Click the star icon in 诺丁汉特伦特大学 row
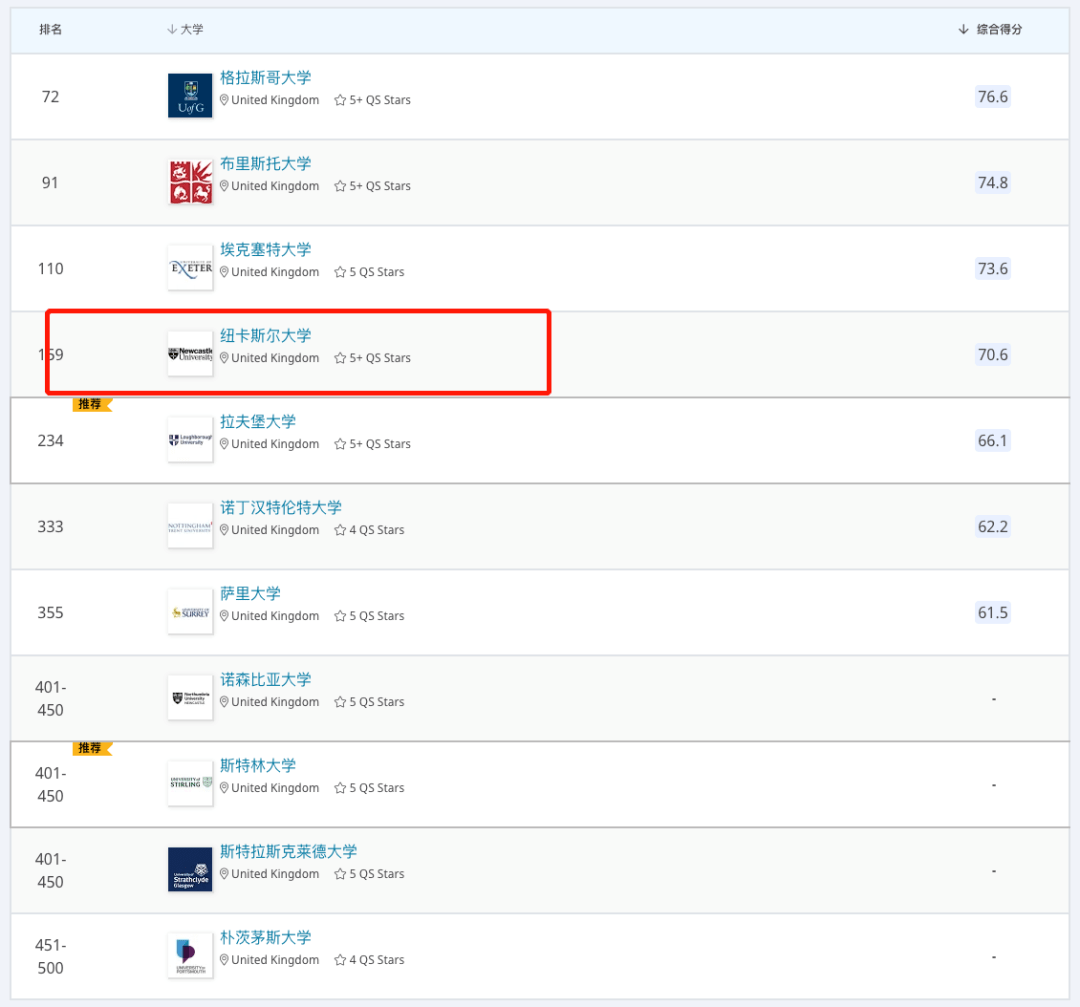Image resolution: width=1080 pixels, height=1007 pixels. 340,530
